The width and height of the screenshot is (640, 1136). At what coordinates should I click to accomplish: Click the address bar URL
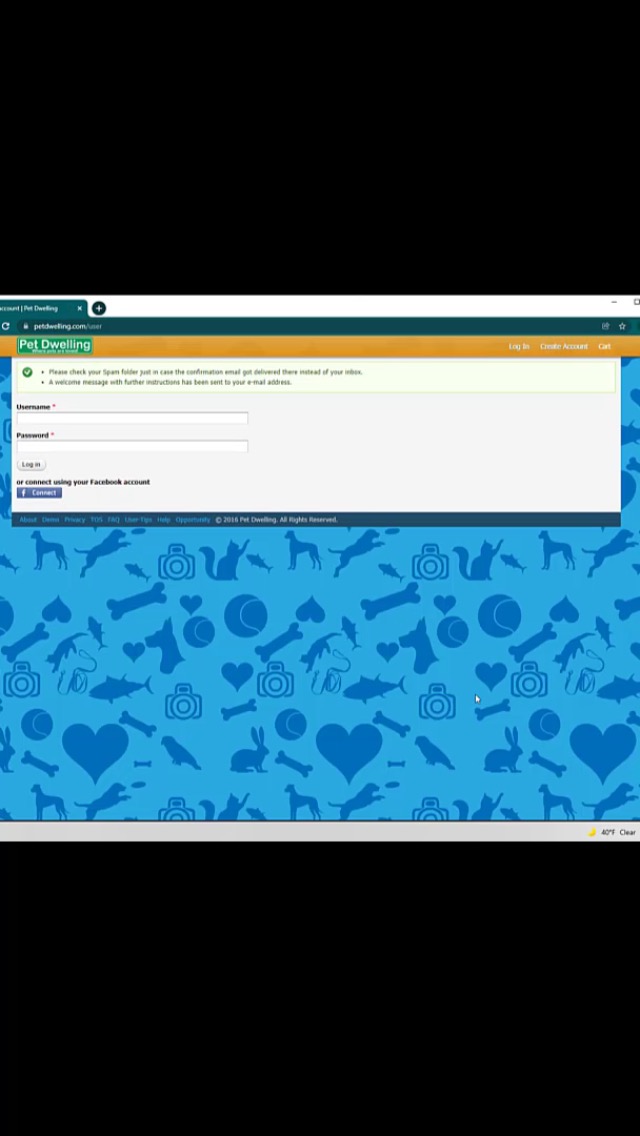(67, 326)
